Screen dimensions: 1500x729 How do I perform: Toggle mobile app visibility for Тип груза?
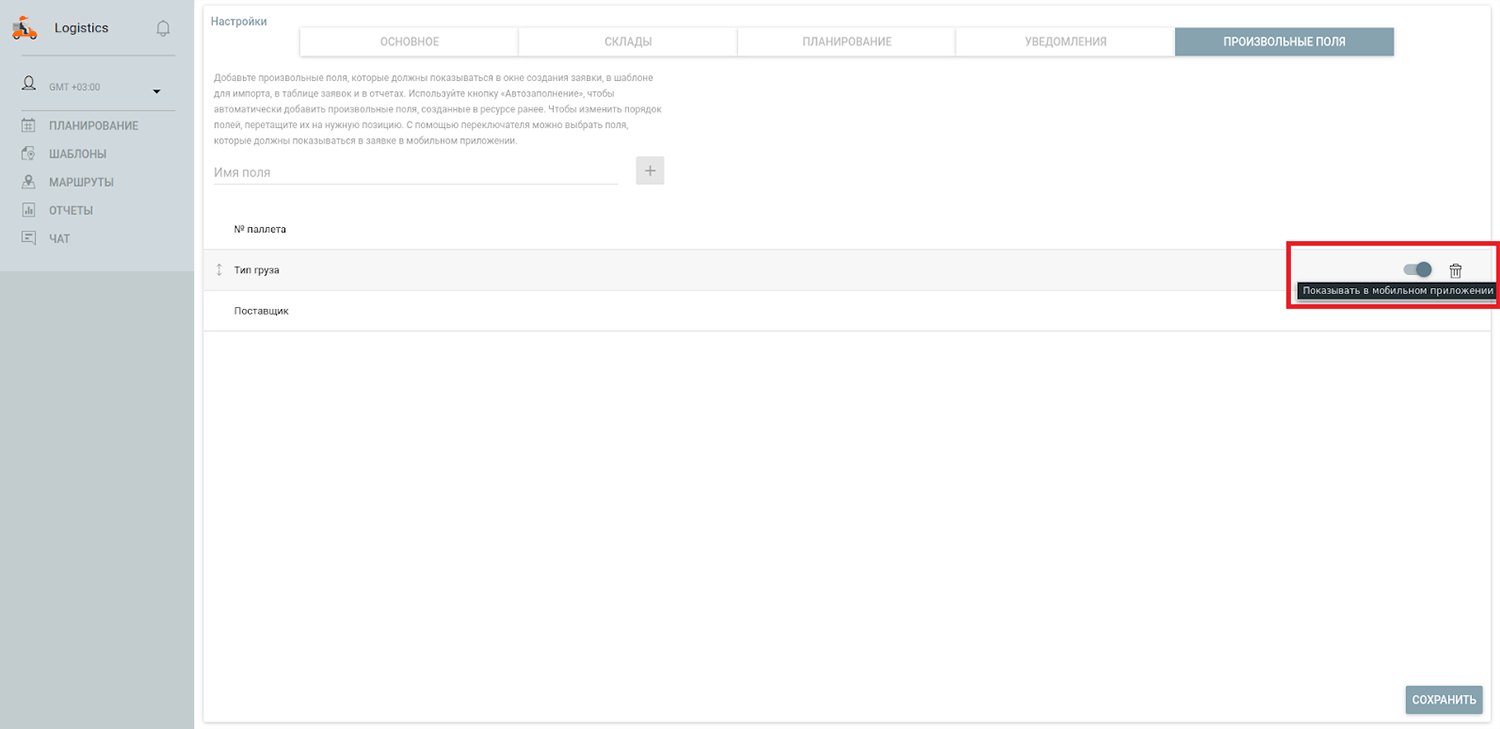[1418, 270]
